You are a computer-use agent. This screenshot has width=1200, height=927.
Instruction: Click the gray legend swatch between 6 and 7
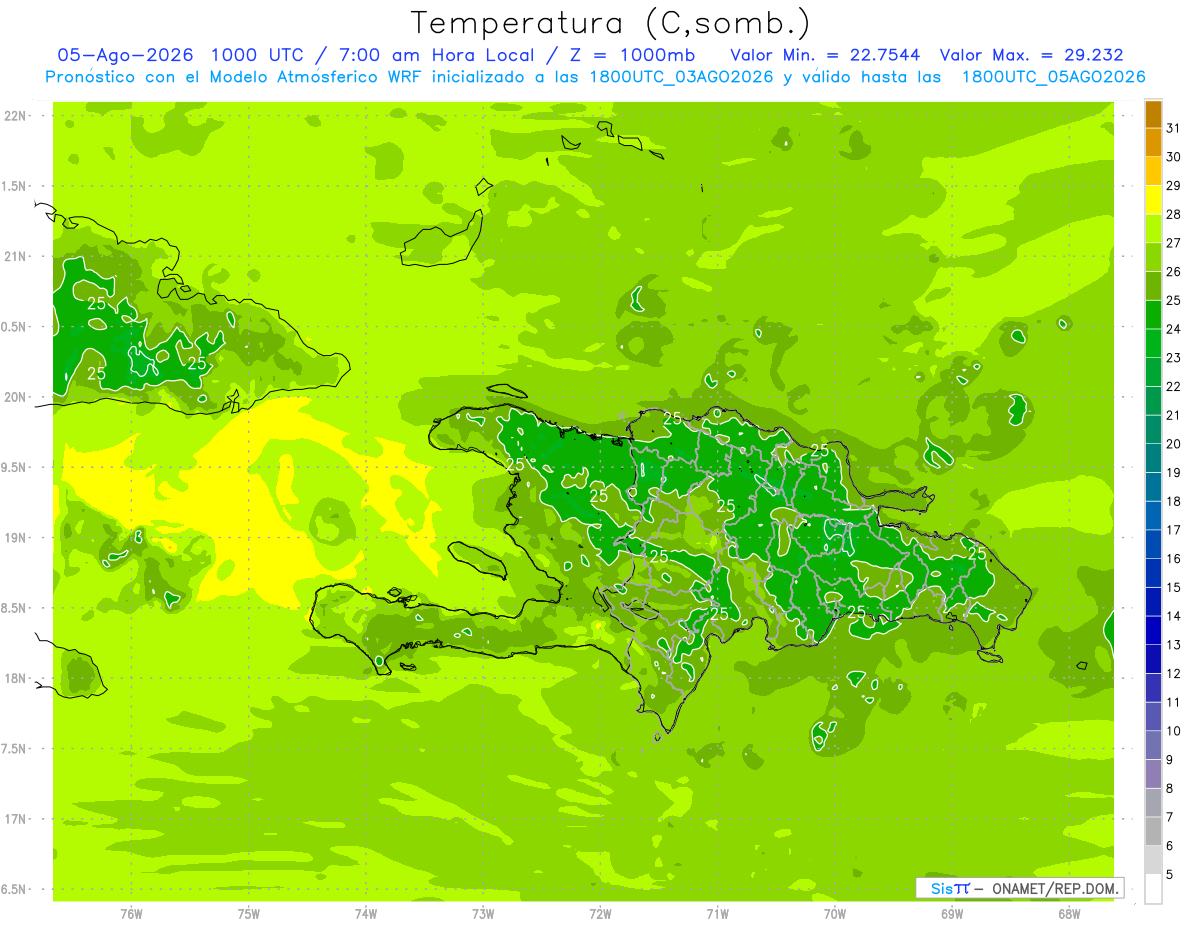click(x=1153, y=832)
